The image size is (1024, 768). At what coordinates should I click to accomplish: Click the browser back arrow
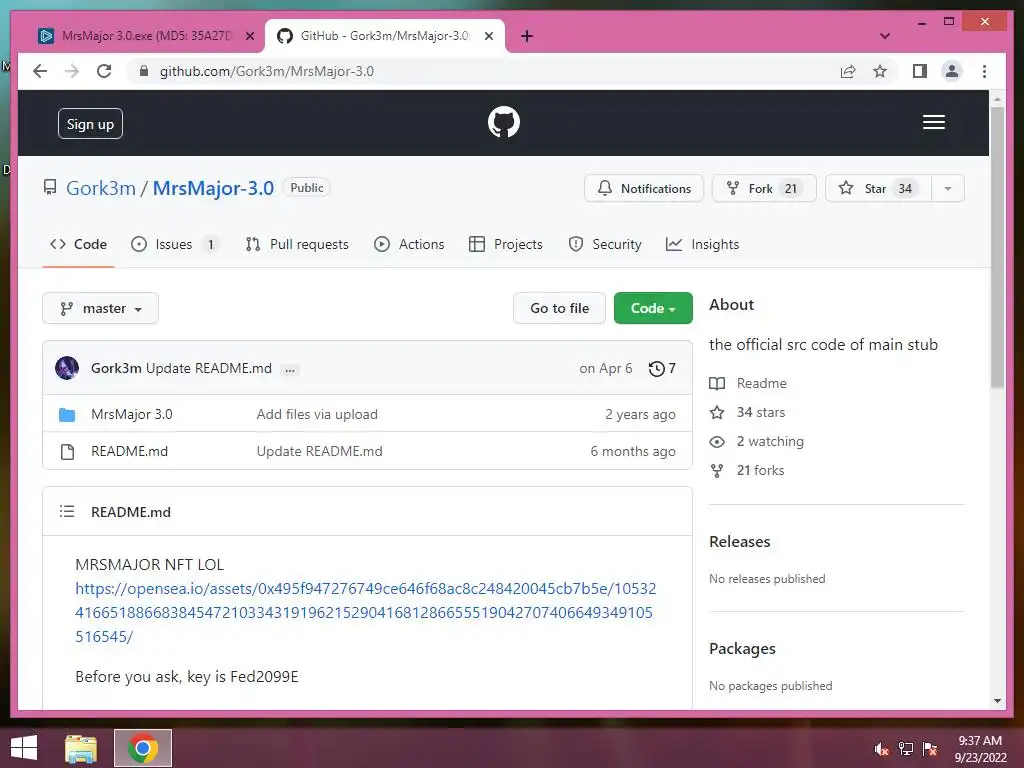click(x=40, y=71)
